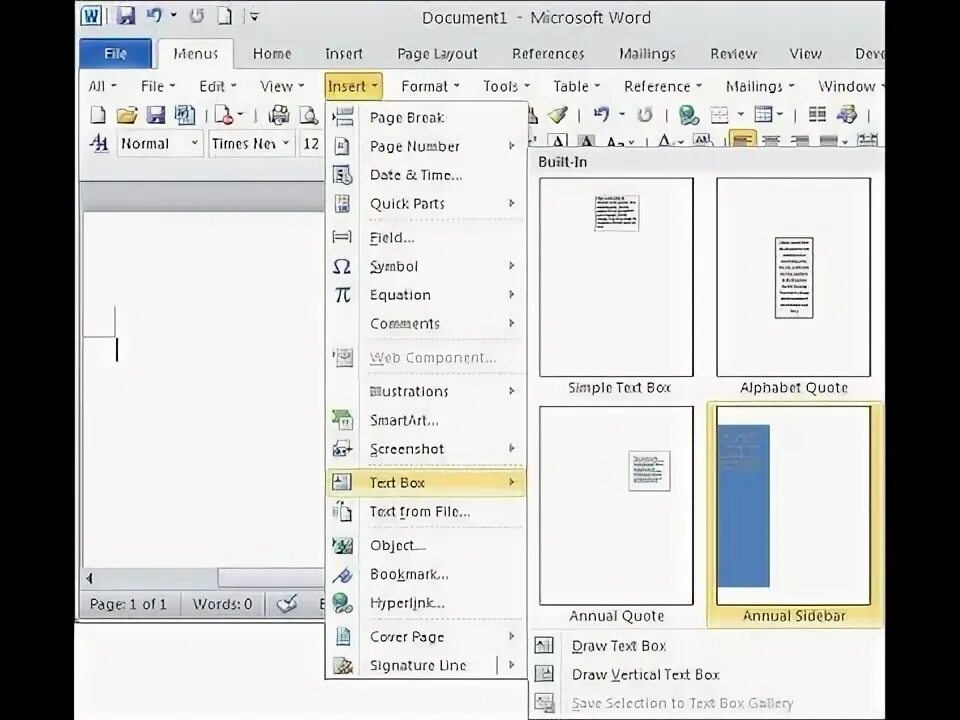Viewport: 960px width, 720px height.
Task: Expand the Page Number submenu
Action: 426,146
